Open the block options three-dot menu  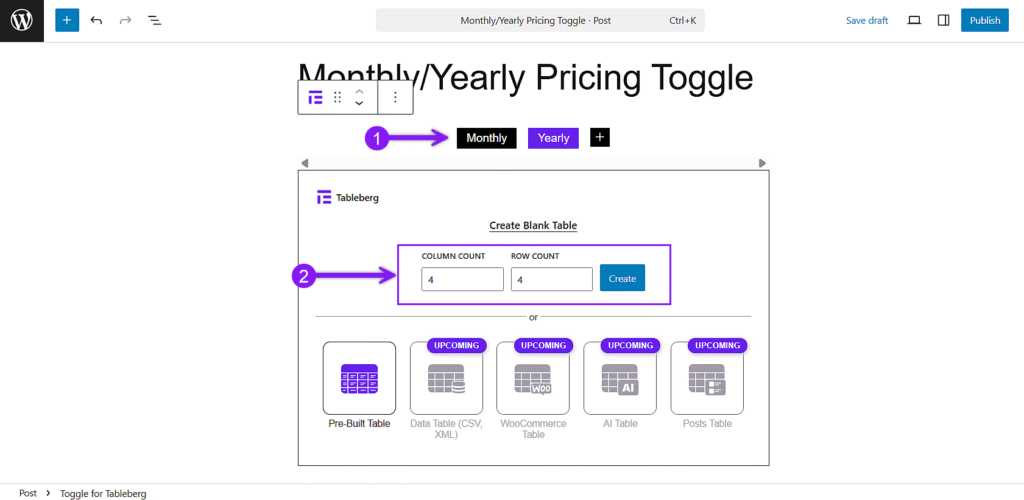(395, 97)
